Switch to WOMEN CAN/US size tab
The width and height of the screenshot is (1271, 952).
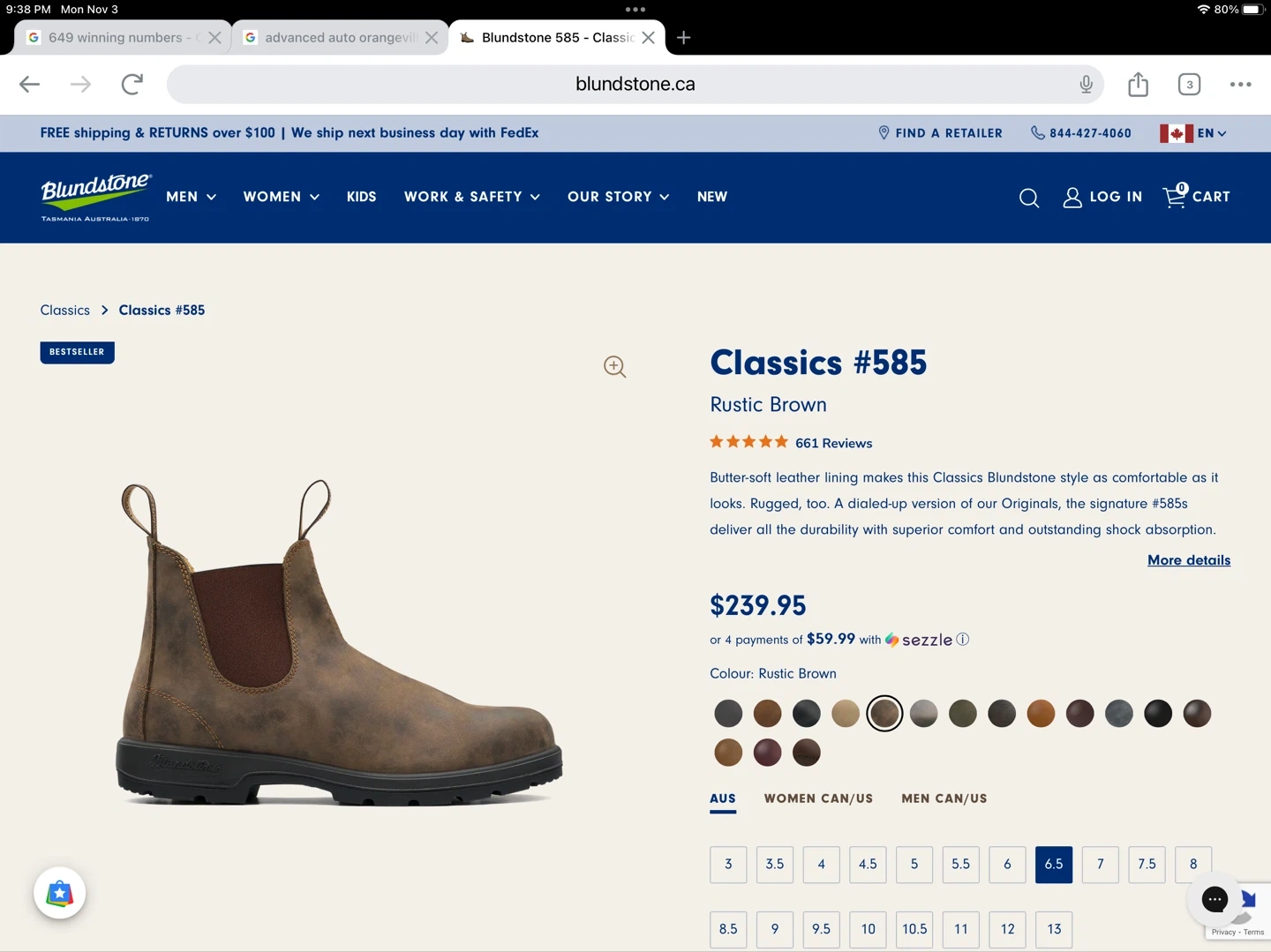click(818, 798)
